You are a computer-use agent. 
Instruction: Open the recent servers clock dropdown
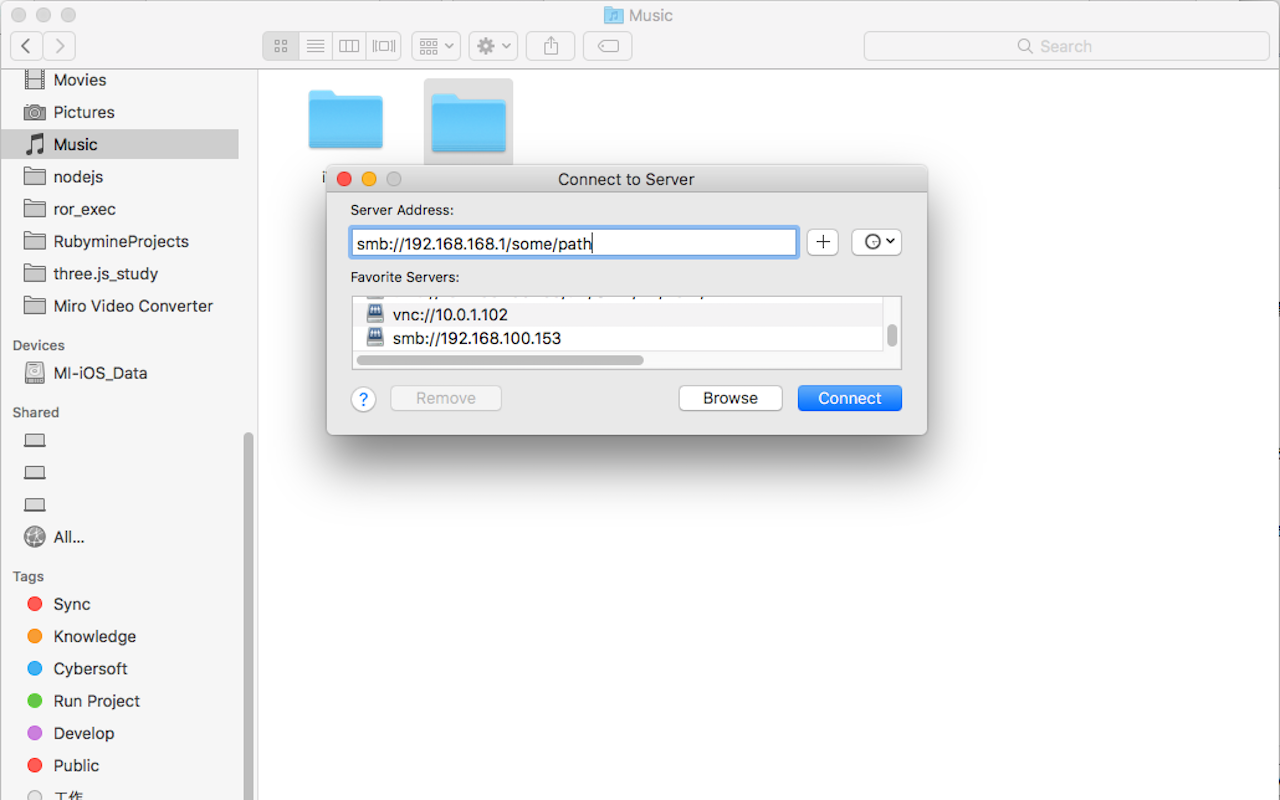click(x=876, y=241)
